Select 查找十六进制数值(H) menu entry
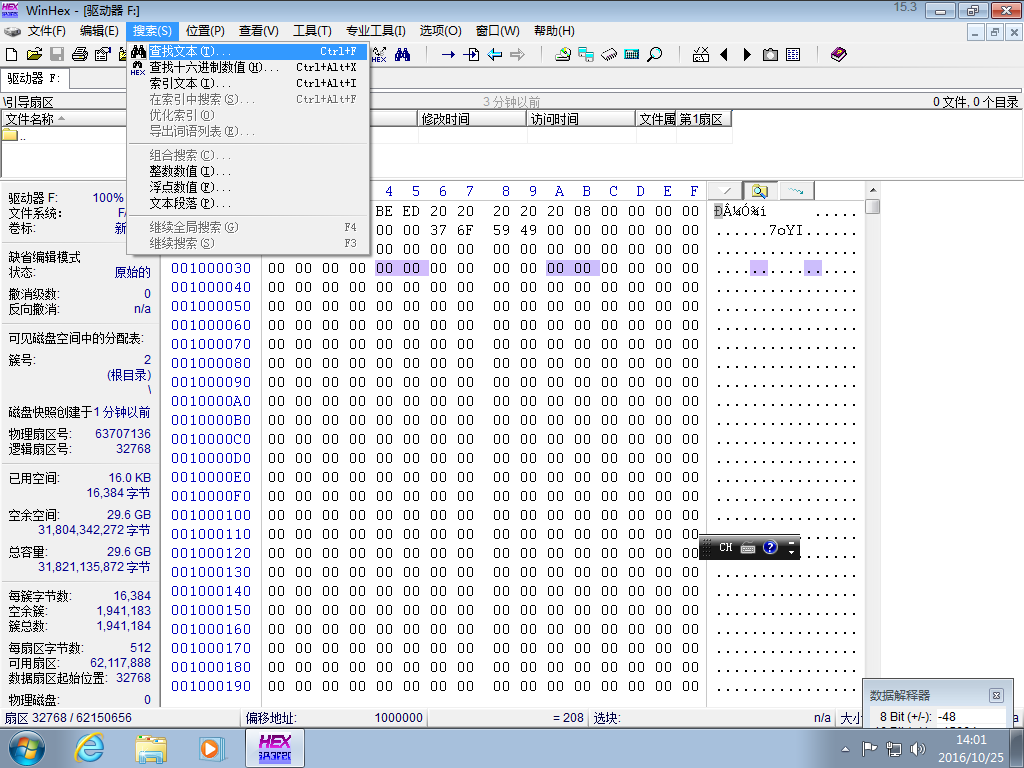 (249, 67)
